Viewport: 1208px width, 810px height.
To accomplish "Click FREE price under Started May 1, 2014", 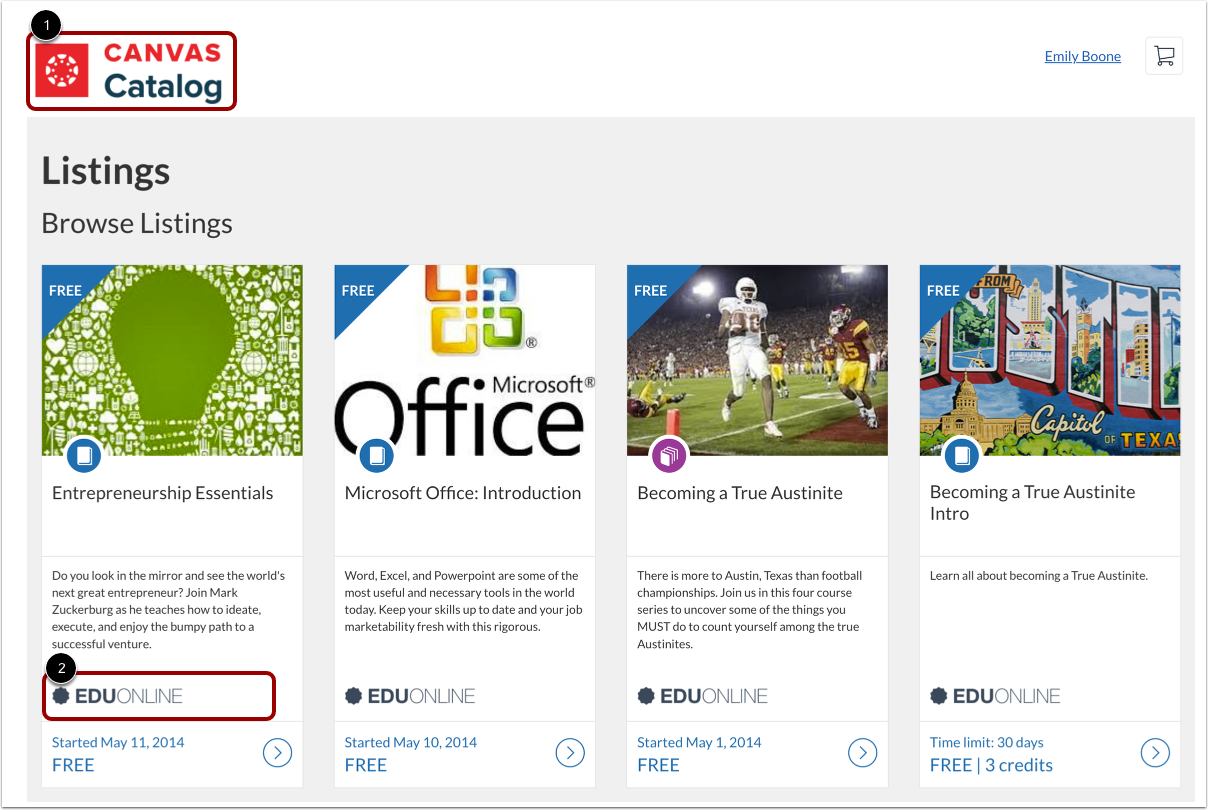I will (x=658, y=765).
